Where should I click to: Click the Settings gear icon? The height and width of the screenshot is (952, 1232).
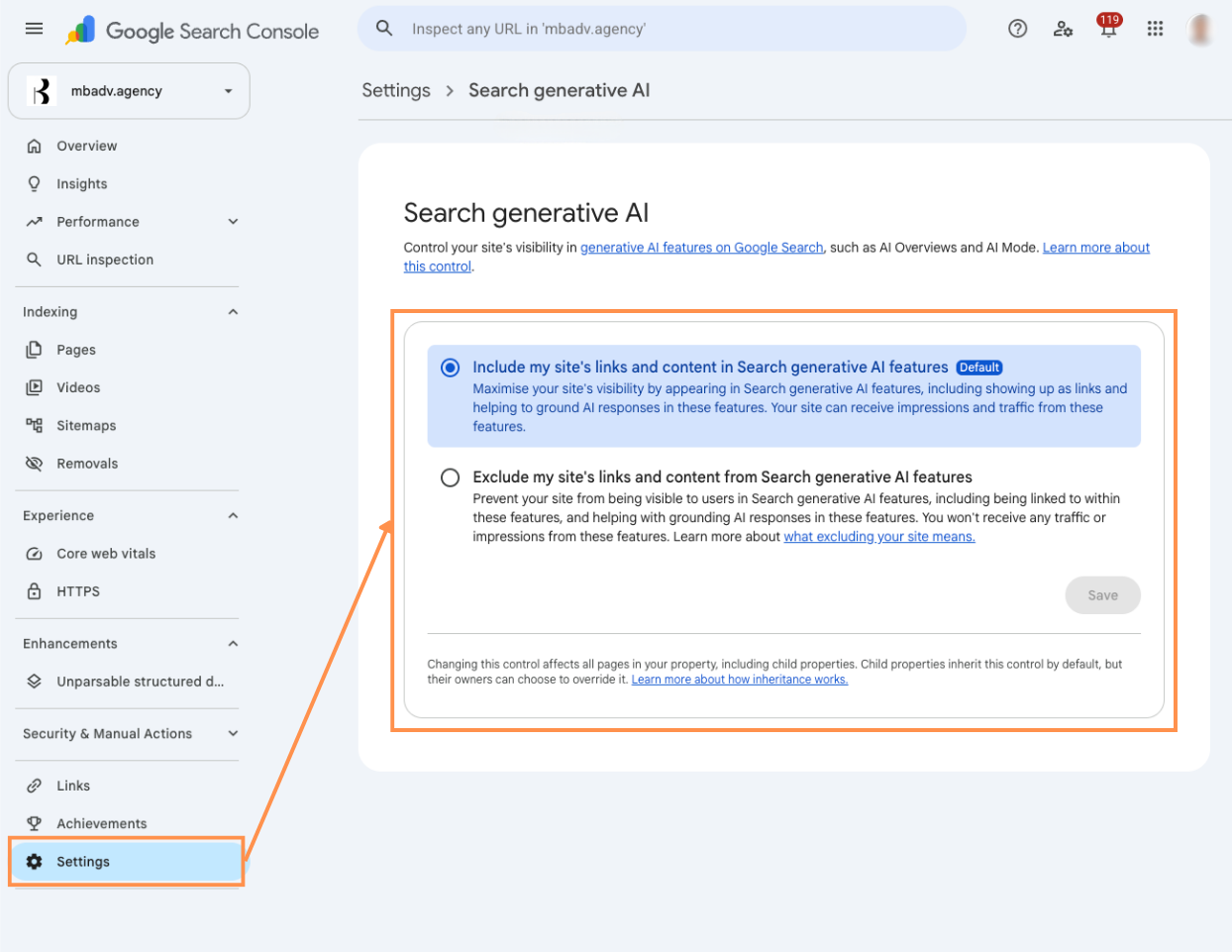35,862
